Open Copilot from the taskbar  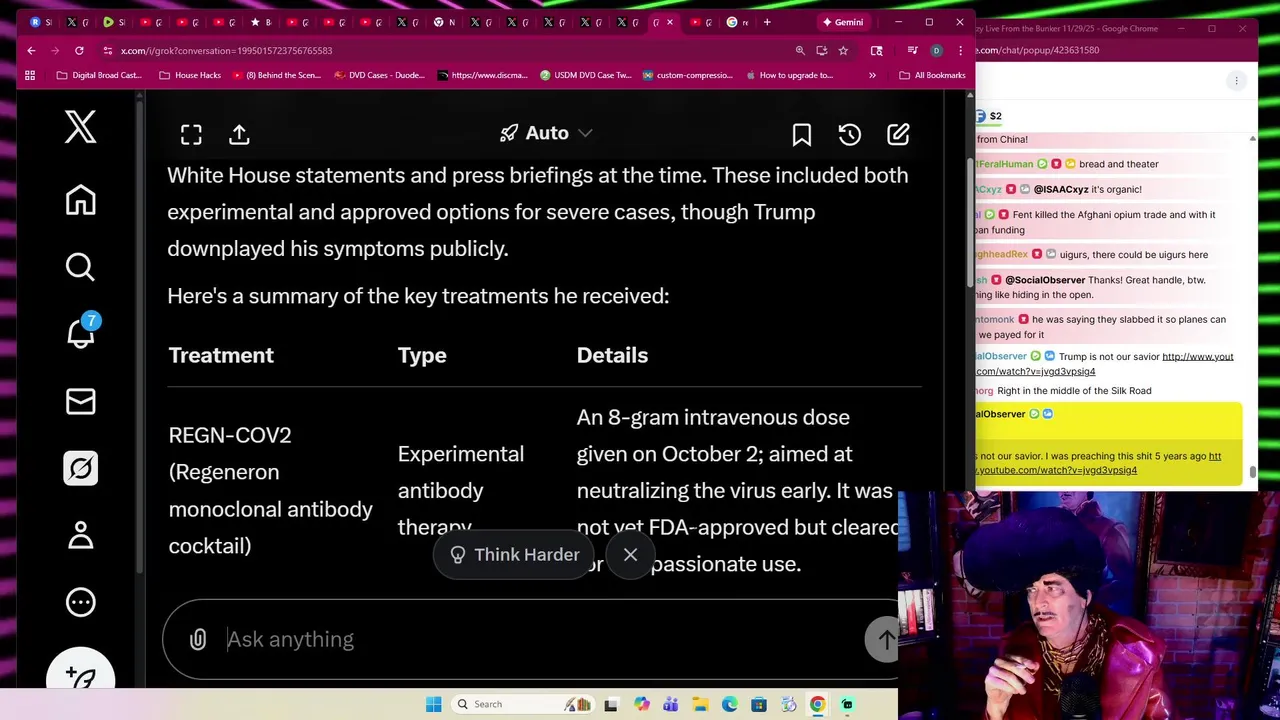click(641, 704)
